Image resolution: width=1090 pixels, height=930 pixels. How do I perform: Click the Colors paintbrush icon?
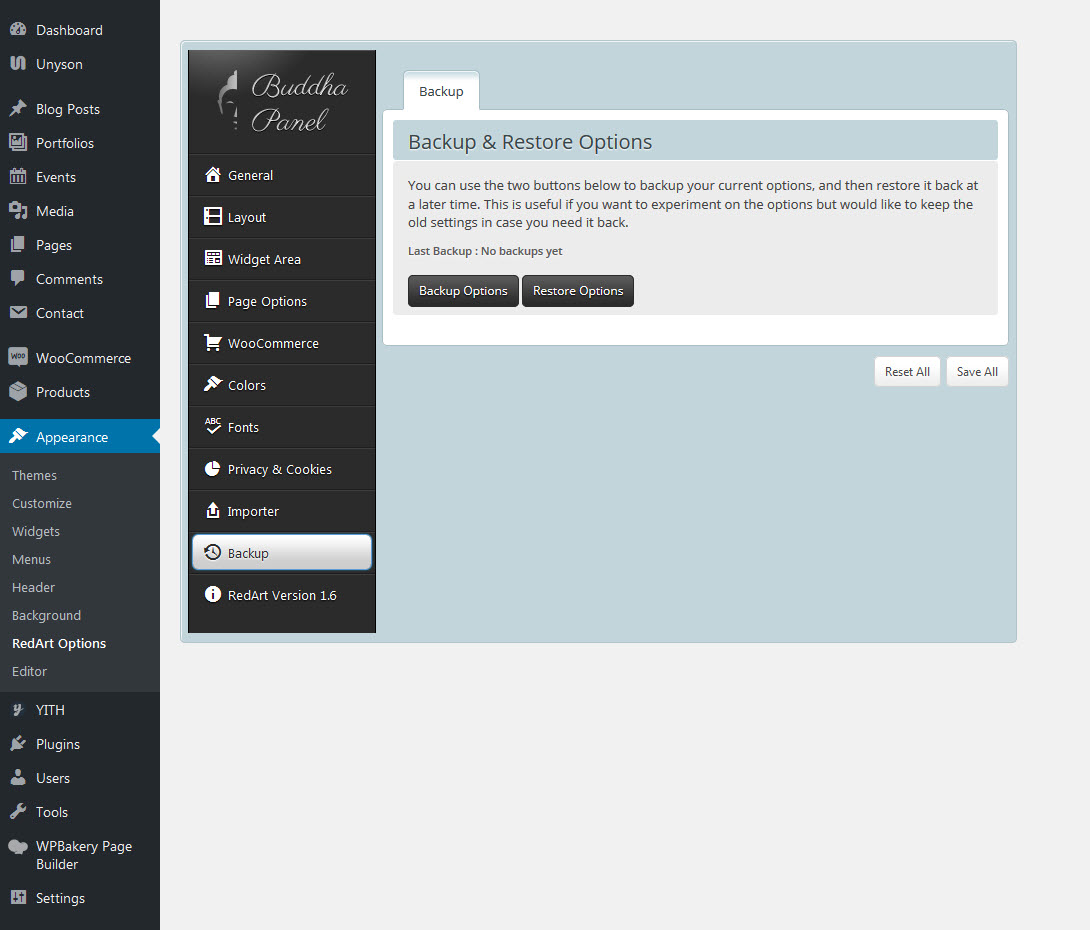tap(212, 385)
